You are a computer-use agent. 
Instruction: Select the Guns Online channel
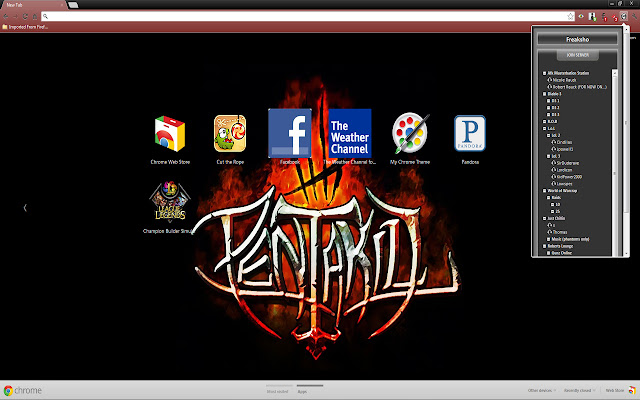[x=561, y=253]
